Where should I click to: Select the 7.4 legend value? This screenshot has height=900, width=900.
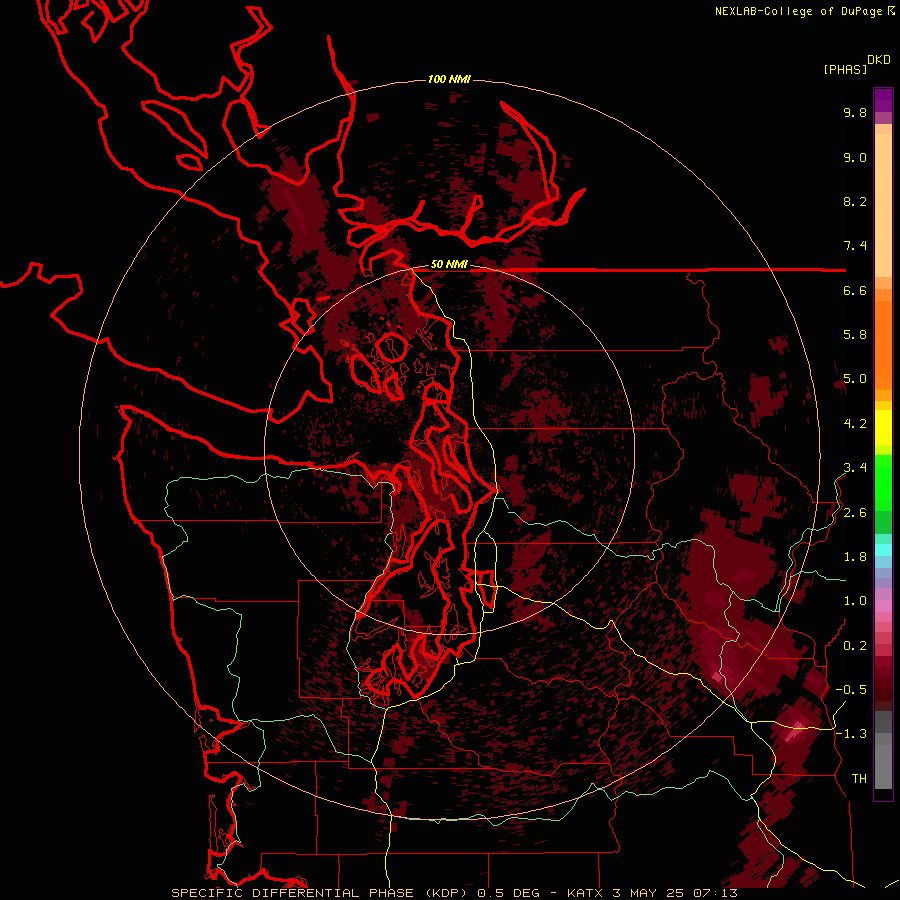[855, 246]
